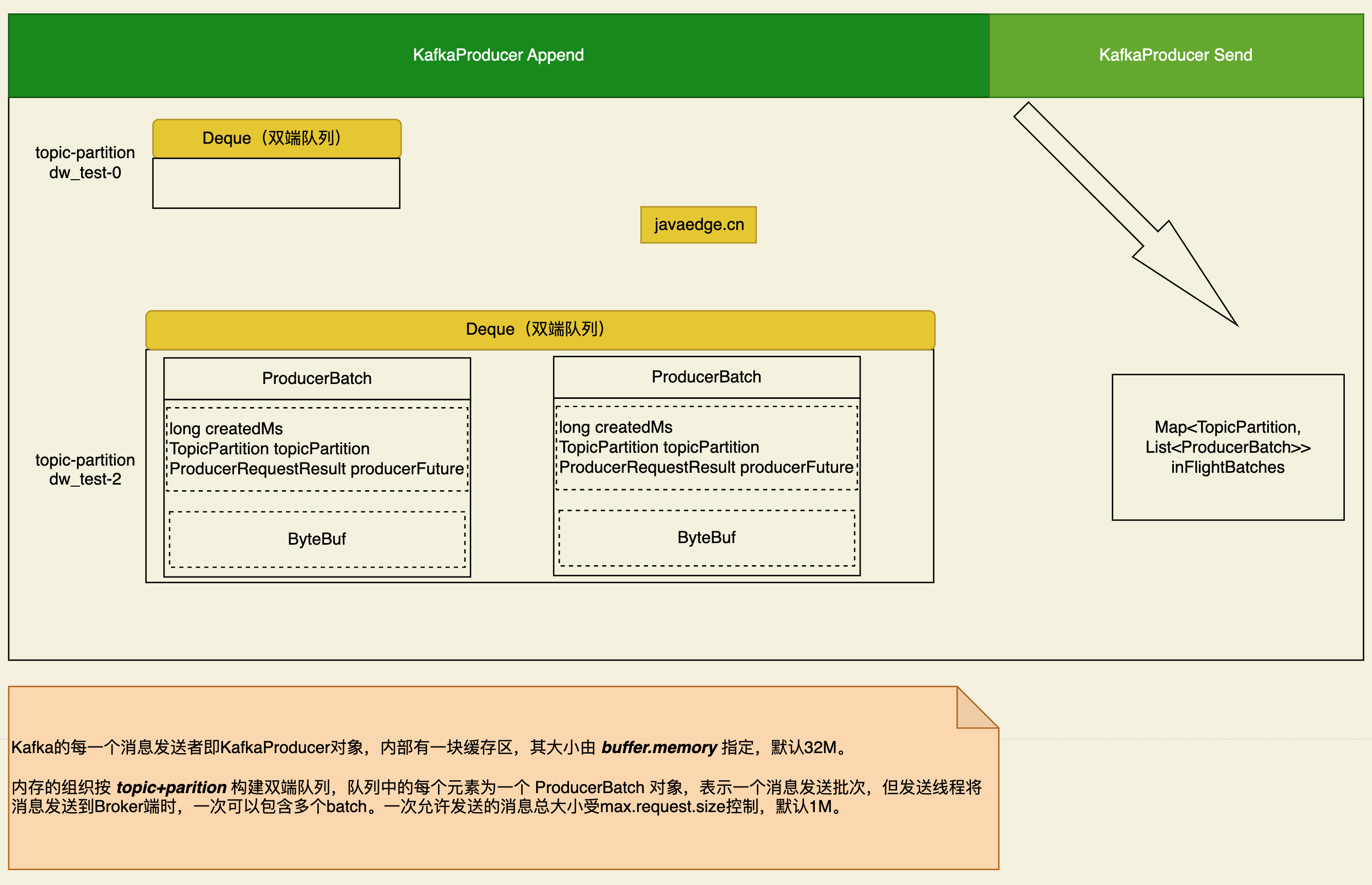The height and width of the screenshot is (885, 1372).
Task: Click the bold topic+parition text in note
Action: point(171,787)
